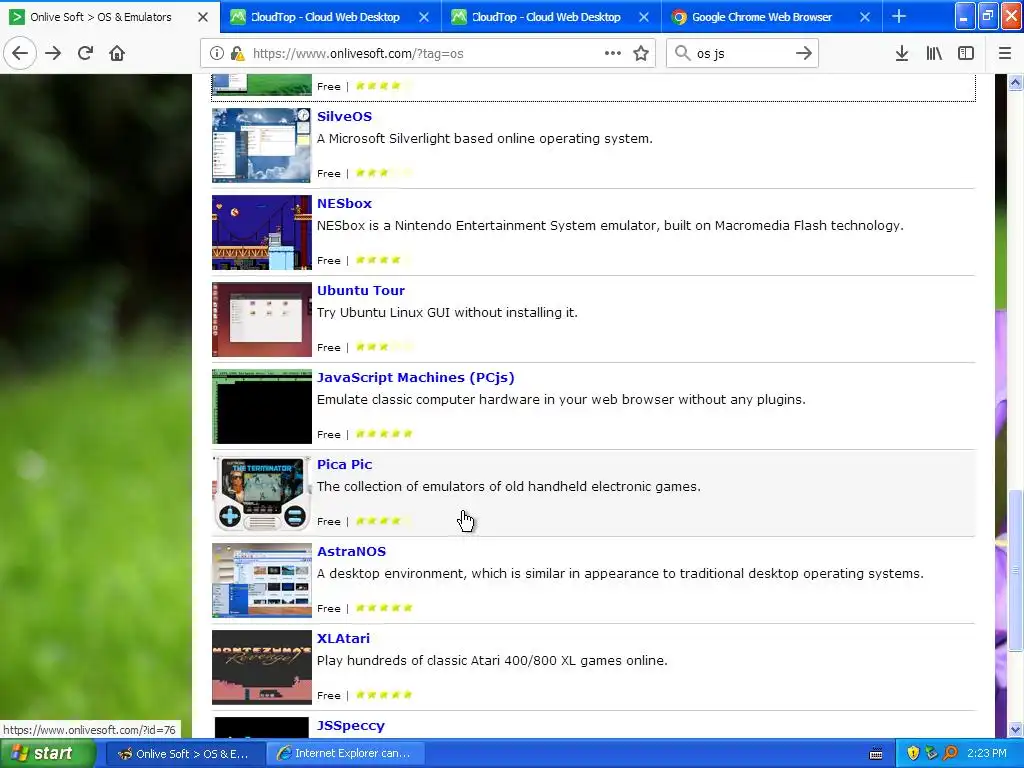Click the XLAtari Montezuma's Revenge thumbnail
The image size is (1024, 768).
click(262, 667)
